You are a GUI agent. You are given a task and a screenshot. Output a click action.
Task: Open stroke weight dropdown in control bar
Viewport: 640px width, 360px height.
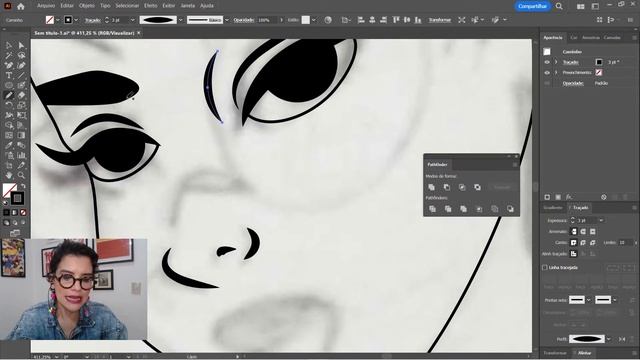click(132, 20)
